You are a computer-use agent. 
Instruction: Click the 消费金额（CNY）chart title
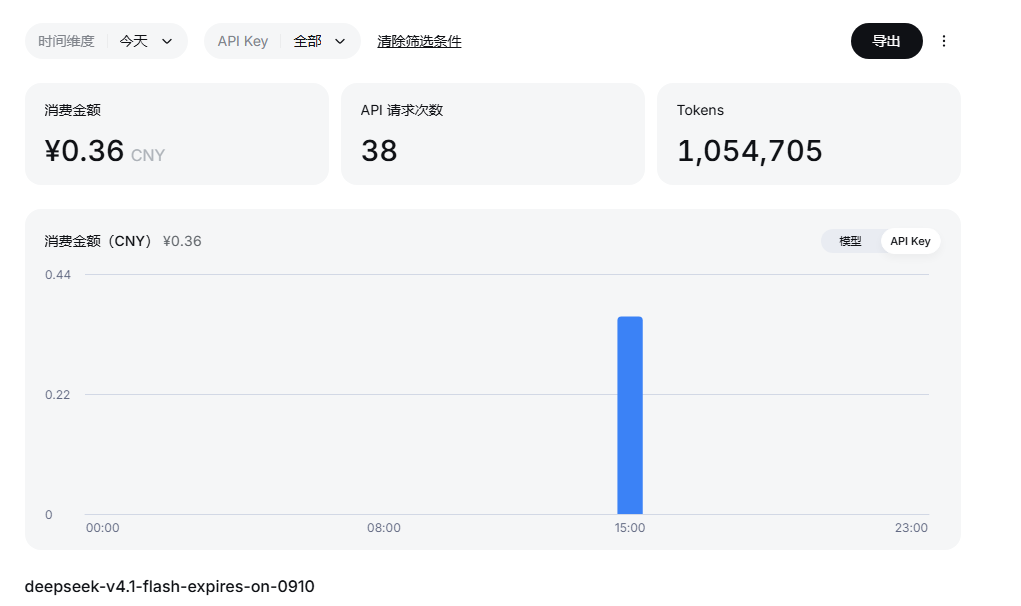pos(98,241)
